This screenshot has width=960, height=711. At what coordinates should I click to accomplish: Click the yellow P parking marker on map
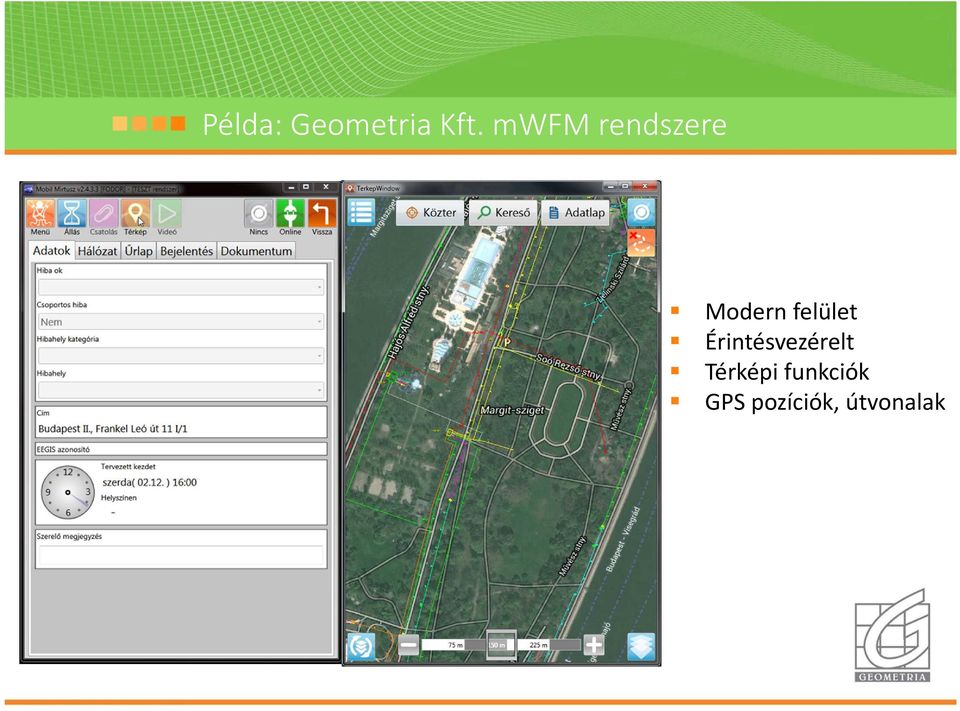(506, 342)
